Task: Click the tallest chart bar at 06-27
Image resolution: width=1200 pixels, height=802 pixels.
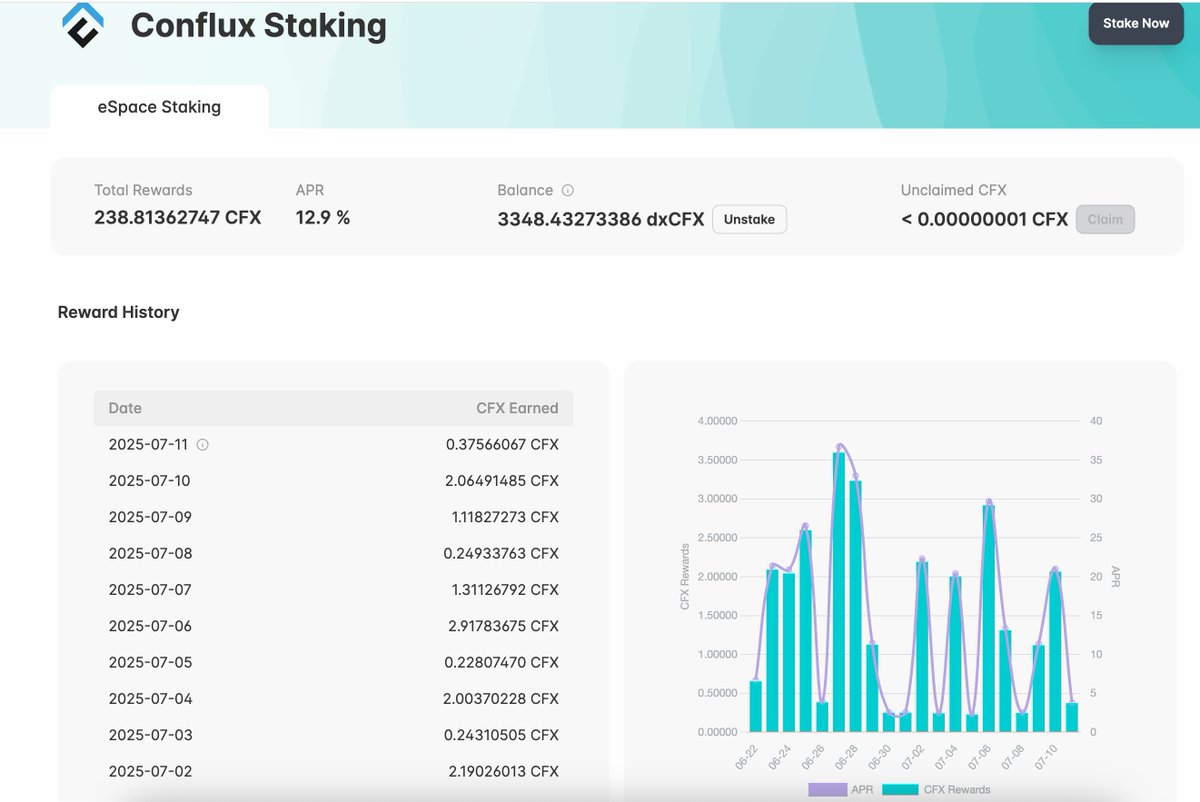Action: [x=839, y=592]
